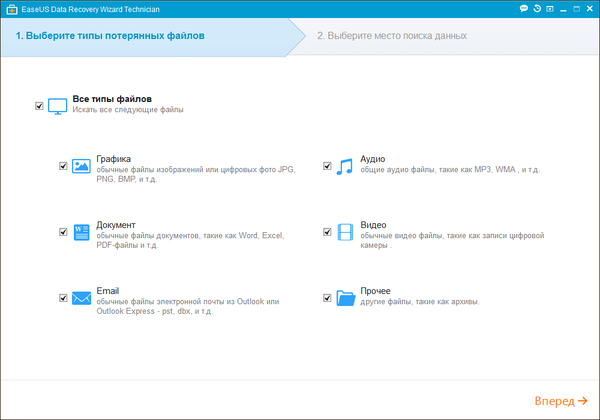Open the feedback chat bubble icon
Screen dimensions: 600x420
click(x=523, y=8)
